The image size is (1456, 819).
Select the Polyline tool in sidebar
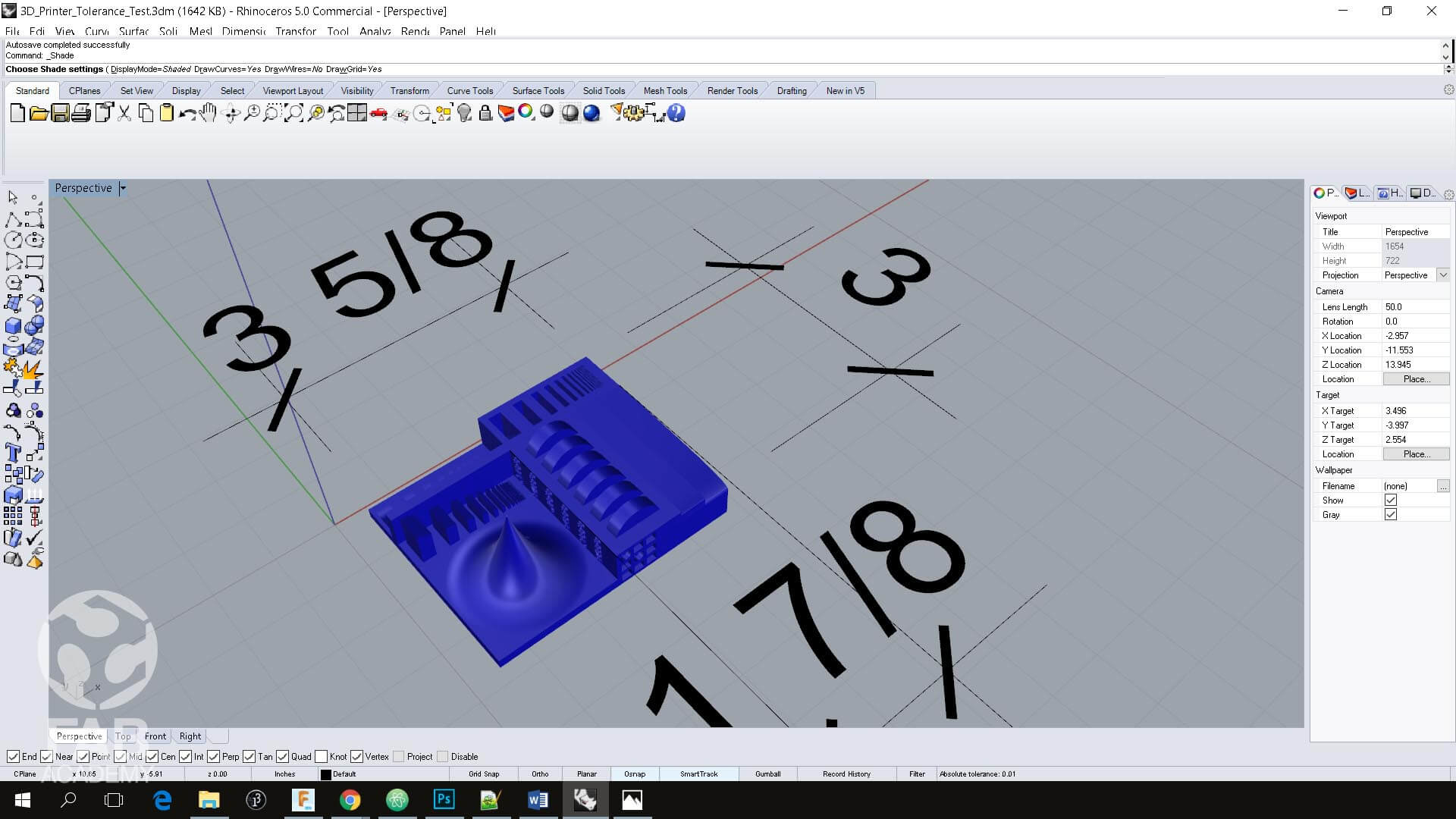(x=13, y=219)
